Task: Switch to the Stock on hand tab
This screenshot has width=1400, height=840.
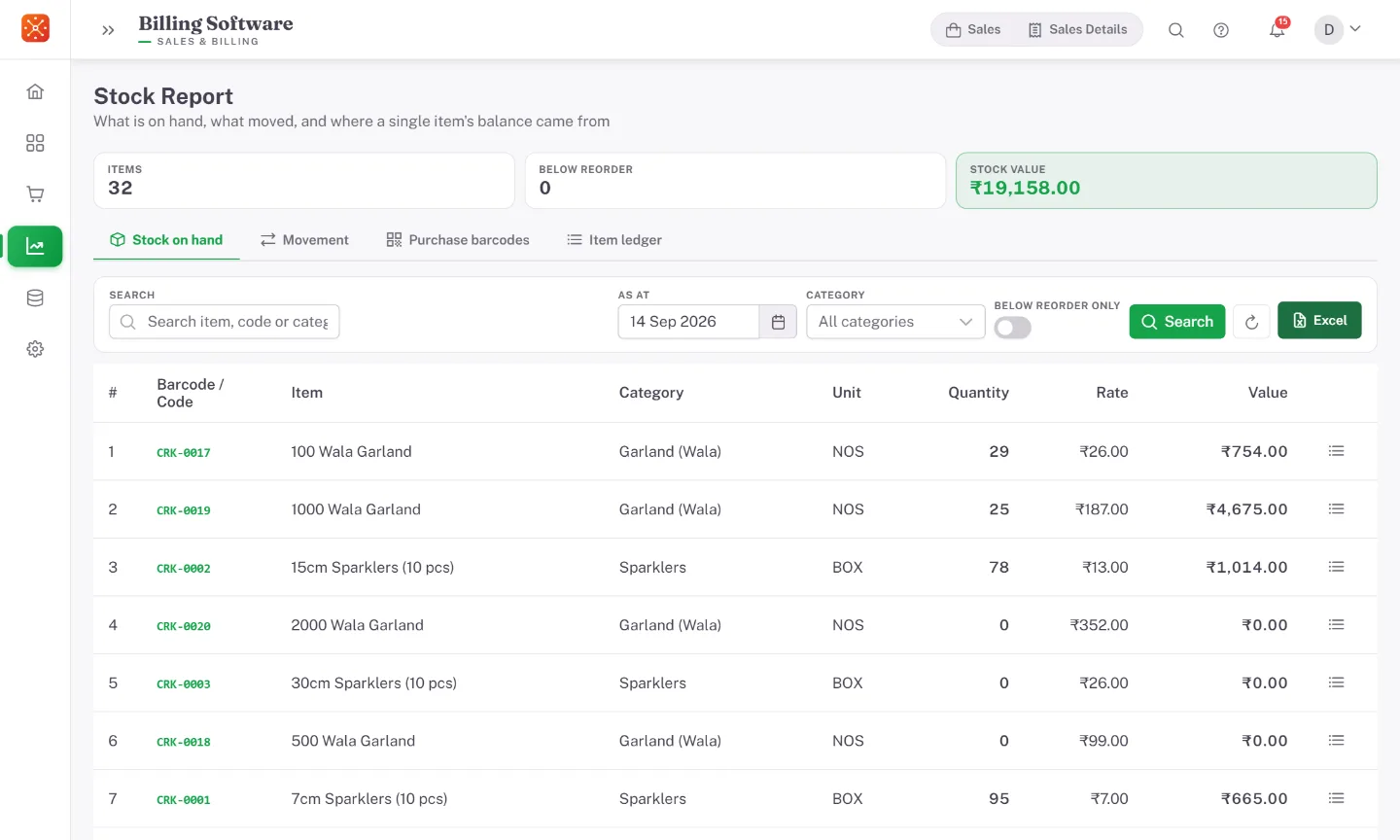Action: (x=166, y=240)
